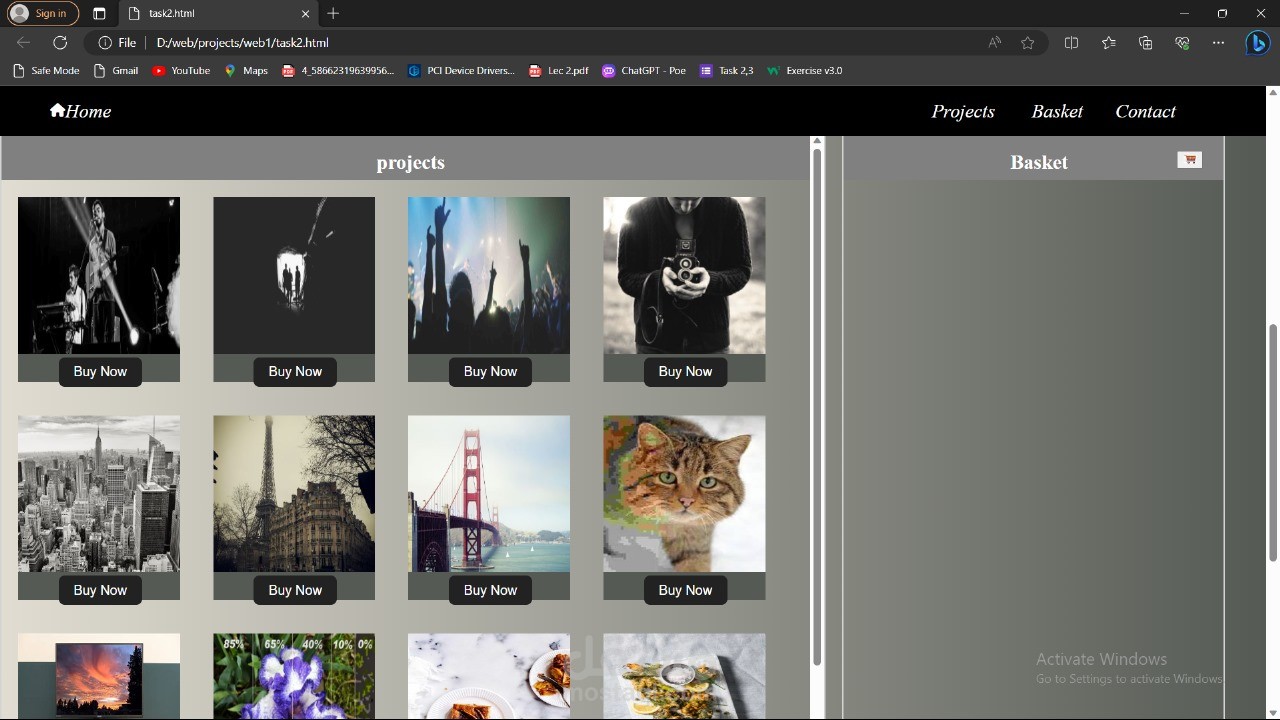Image resolution: width=1280 pixels, height=720 pixels.
Task: Open the Collections icon
Action: (x=1145, y=43)
